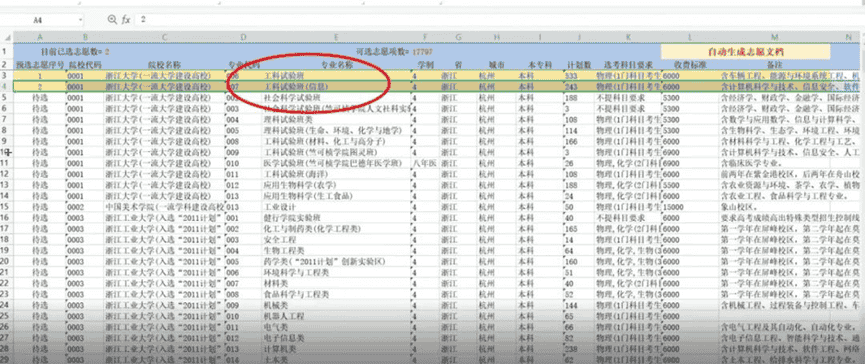
Task: Open the Name Box dropdown arrow
Action: pyautogui.click(x=80, y=20)
